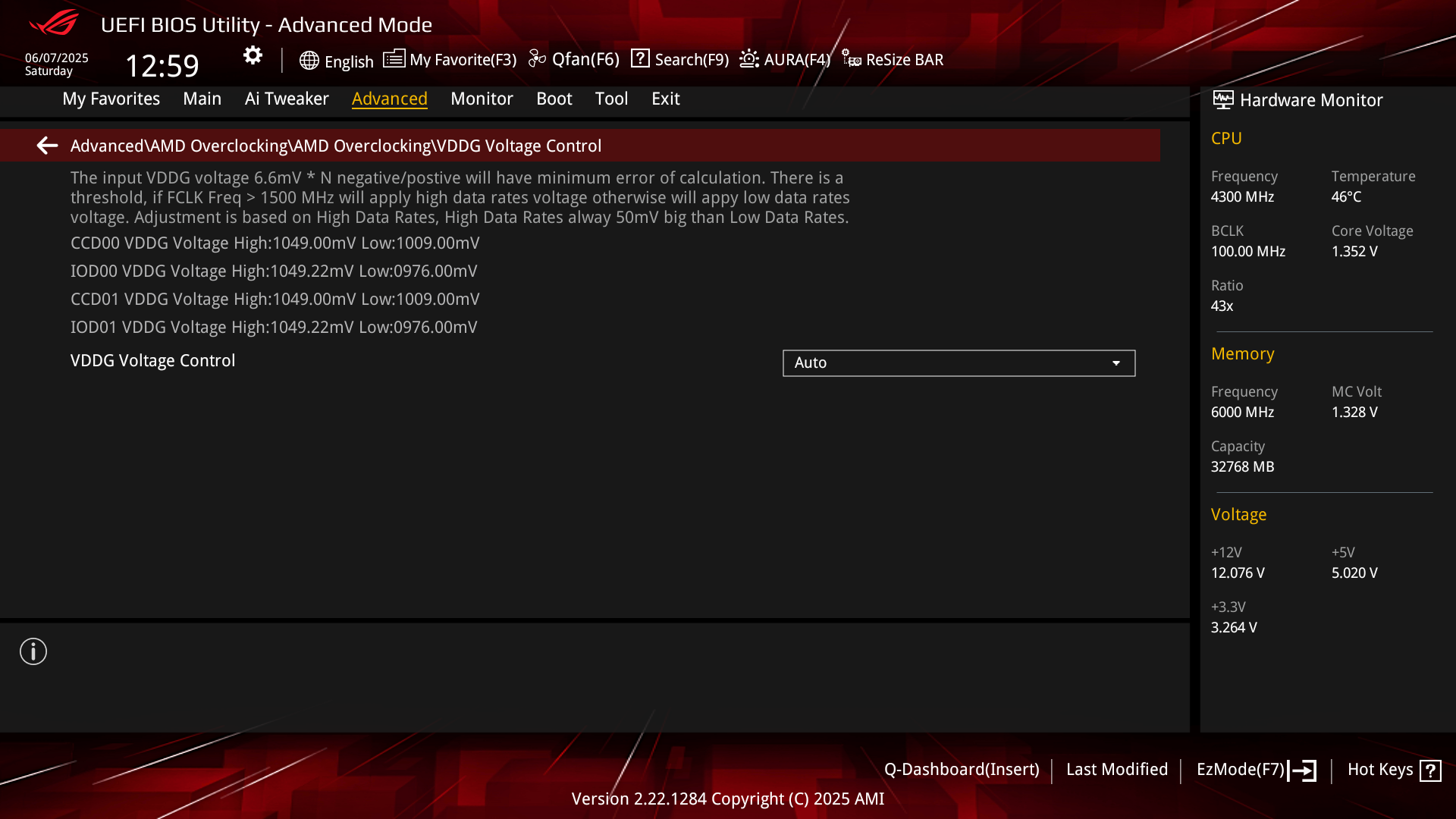Click +3.3V reading 3.264 V
This screenshot has width=1456, height=819.
coord(1234,628)
